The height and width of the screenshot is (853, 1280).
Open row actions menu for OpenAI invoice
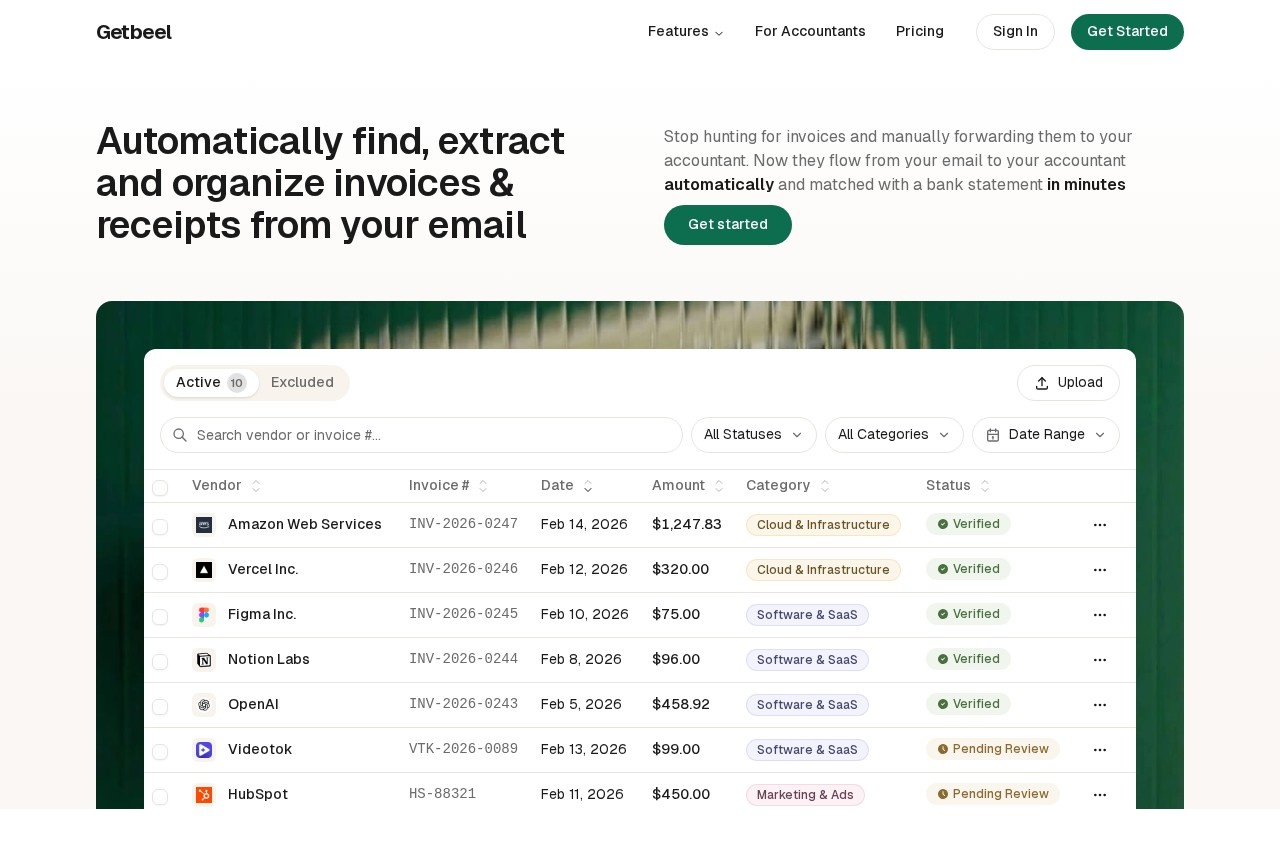tap(1100, 705)
